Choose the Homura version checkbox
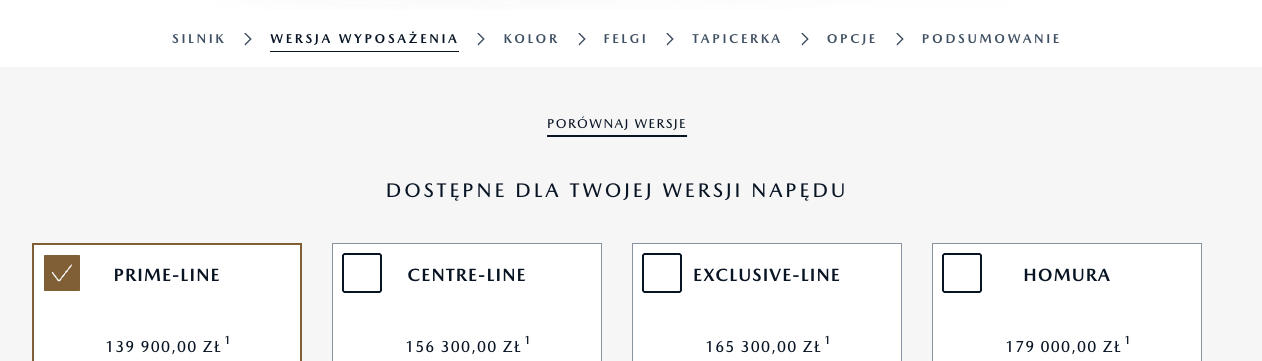Screen dimensions: 1262x361 coord(962,273)
